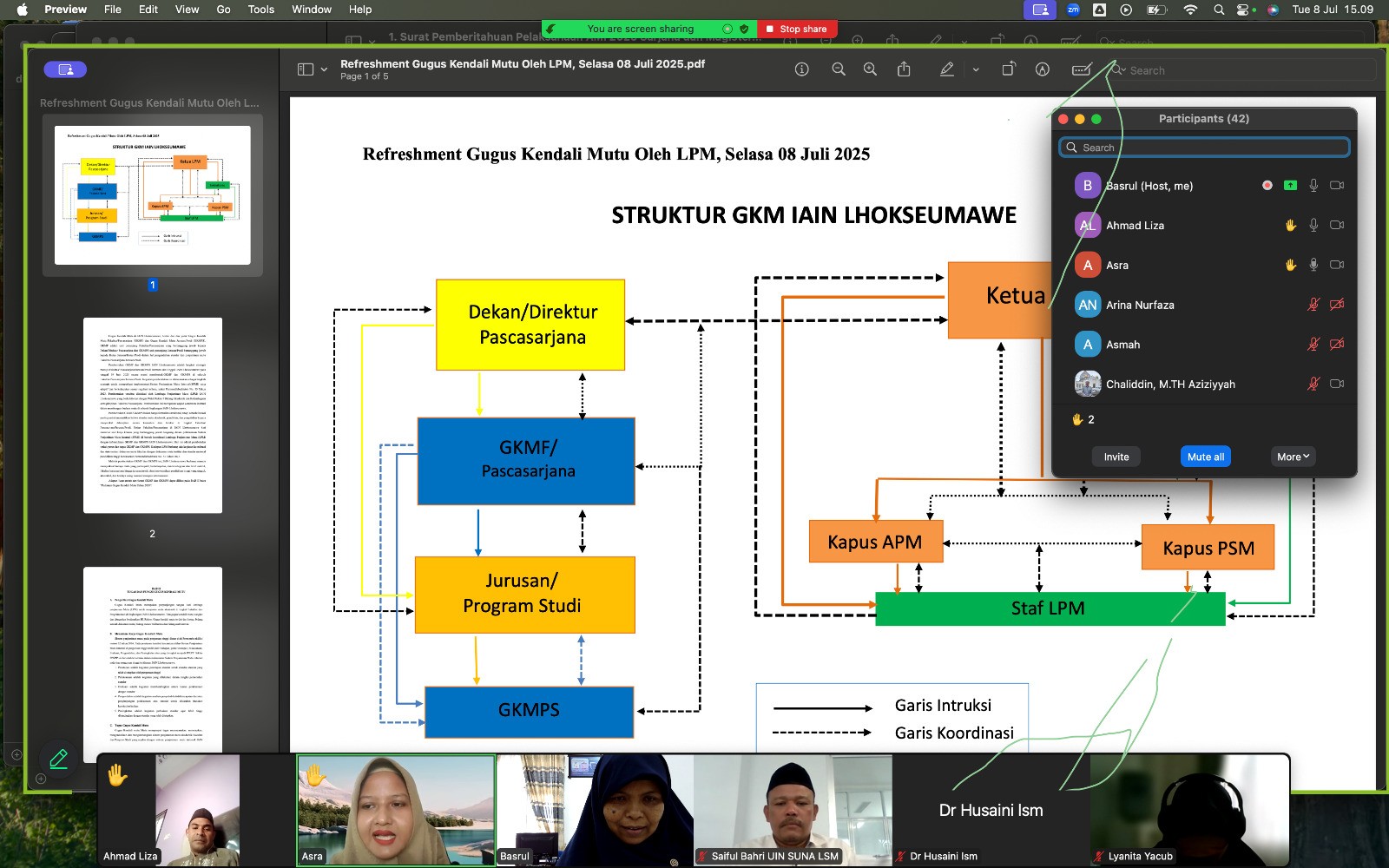Toggle Asmah's camera icon
1389x868 pixels.
1337,345
